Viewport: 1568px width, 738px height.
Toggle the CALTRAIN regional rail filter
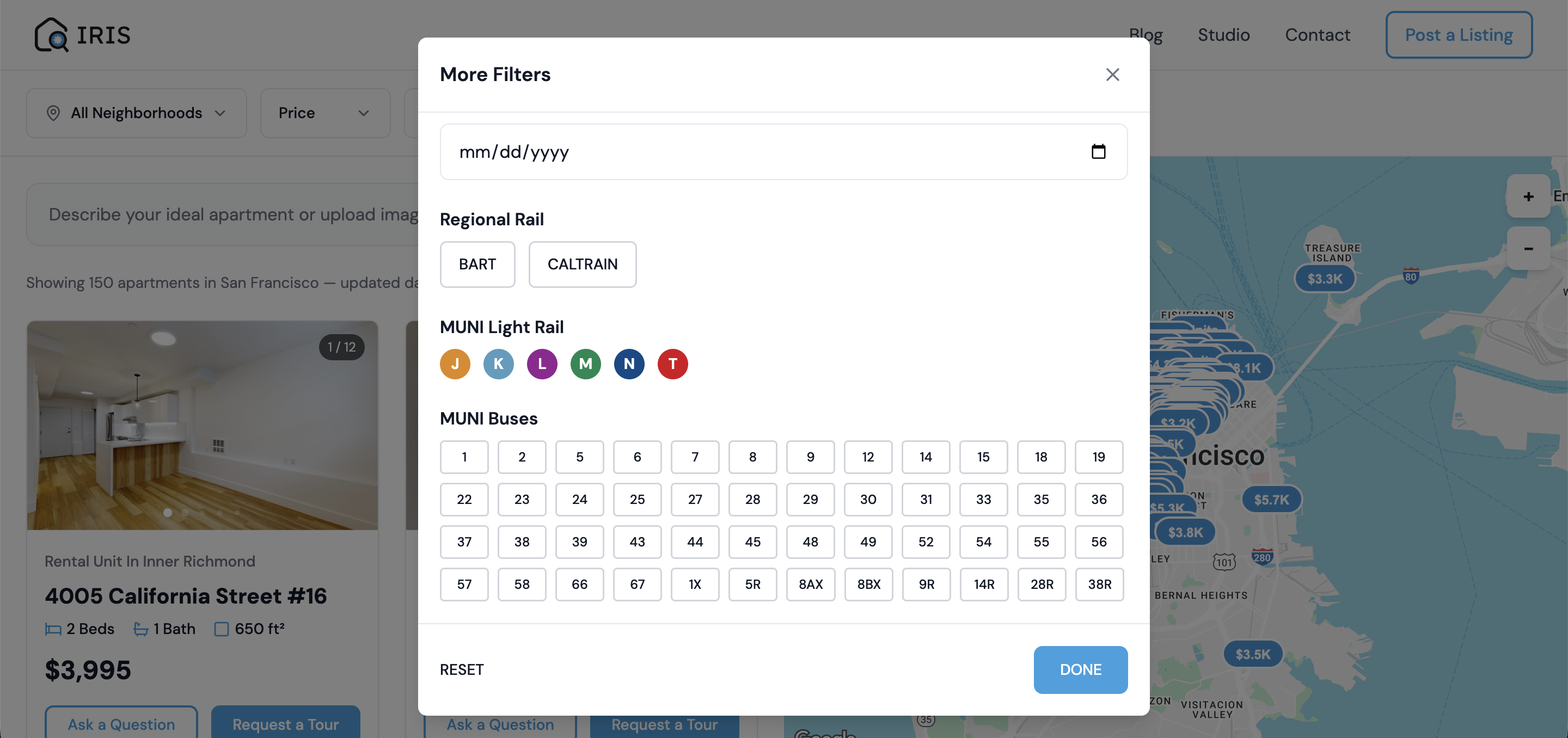pos(582,264)
